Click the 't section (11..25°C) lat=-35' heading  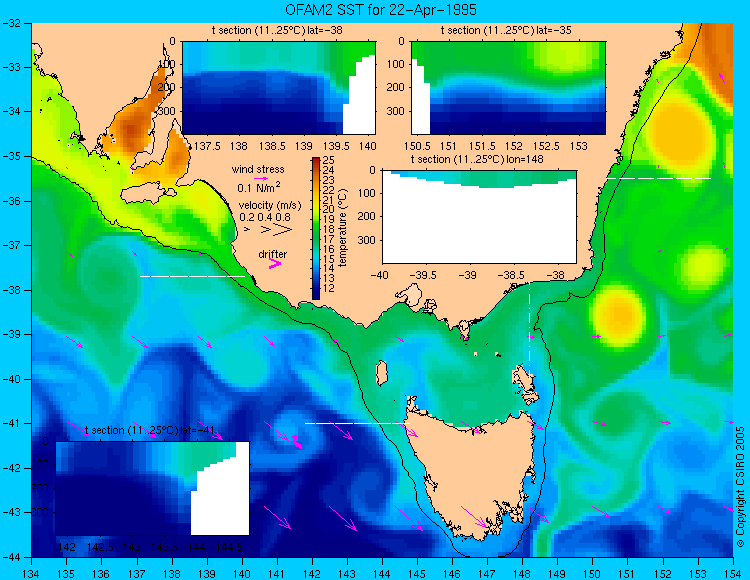[x=506, y=30]
